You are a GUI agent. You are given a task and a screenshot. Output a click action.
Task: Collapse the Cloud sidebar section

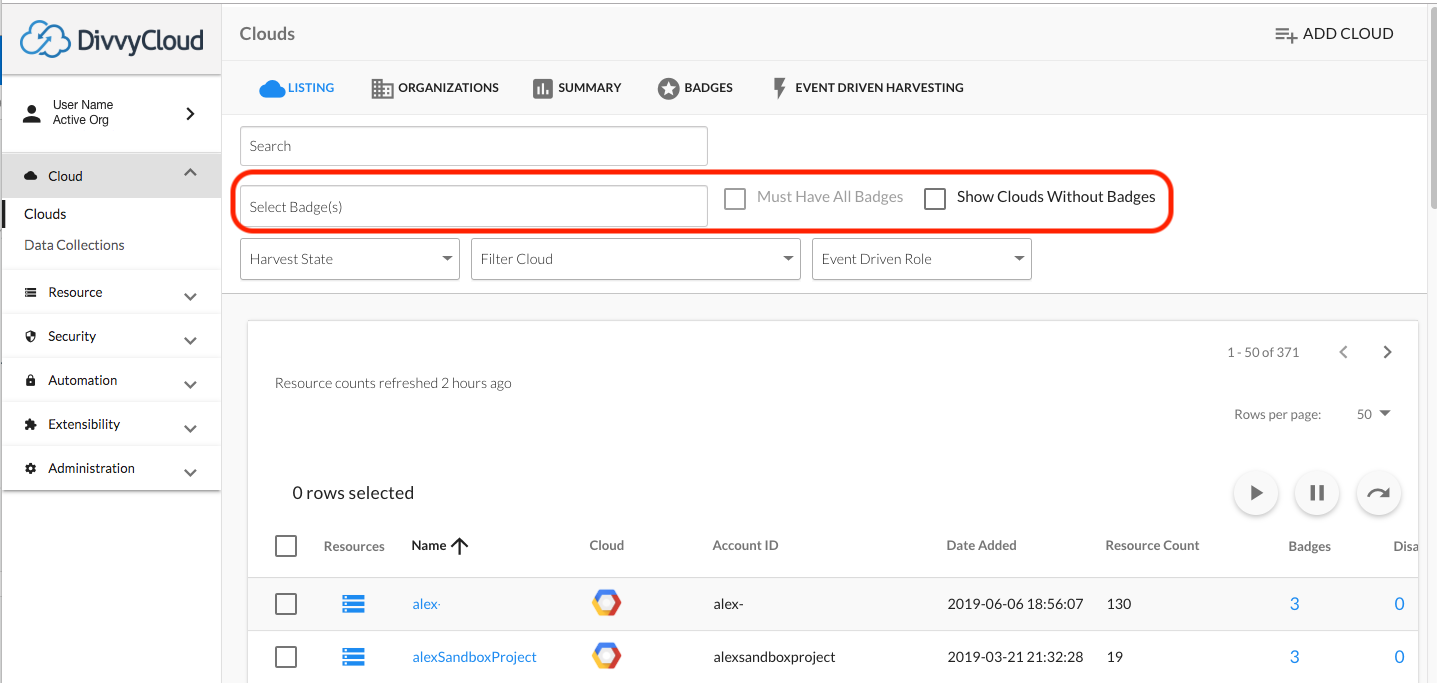(190, 174)
